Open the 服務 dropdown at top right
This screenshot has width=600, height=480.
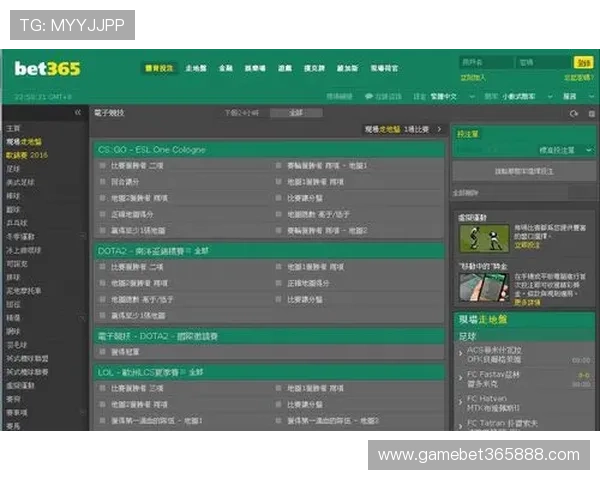[577, 96]
